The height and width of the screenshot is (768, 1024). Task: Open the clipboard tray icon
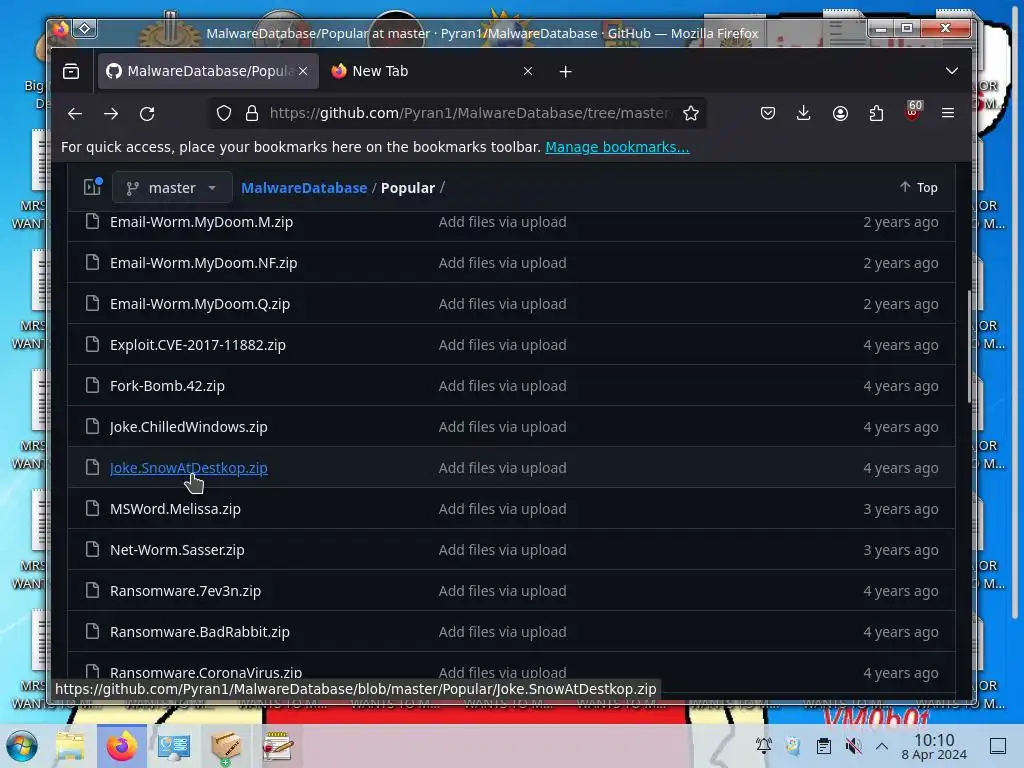[x=824, y=746]
